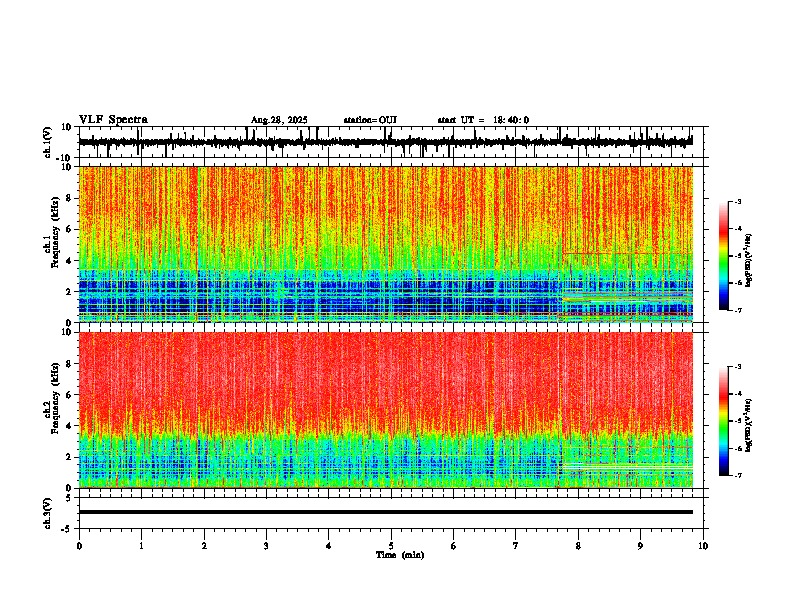Click the "6" kHz tick of ch.1 spectrogram
The image size is (792, 612).
pos(69,229)
